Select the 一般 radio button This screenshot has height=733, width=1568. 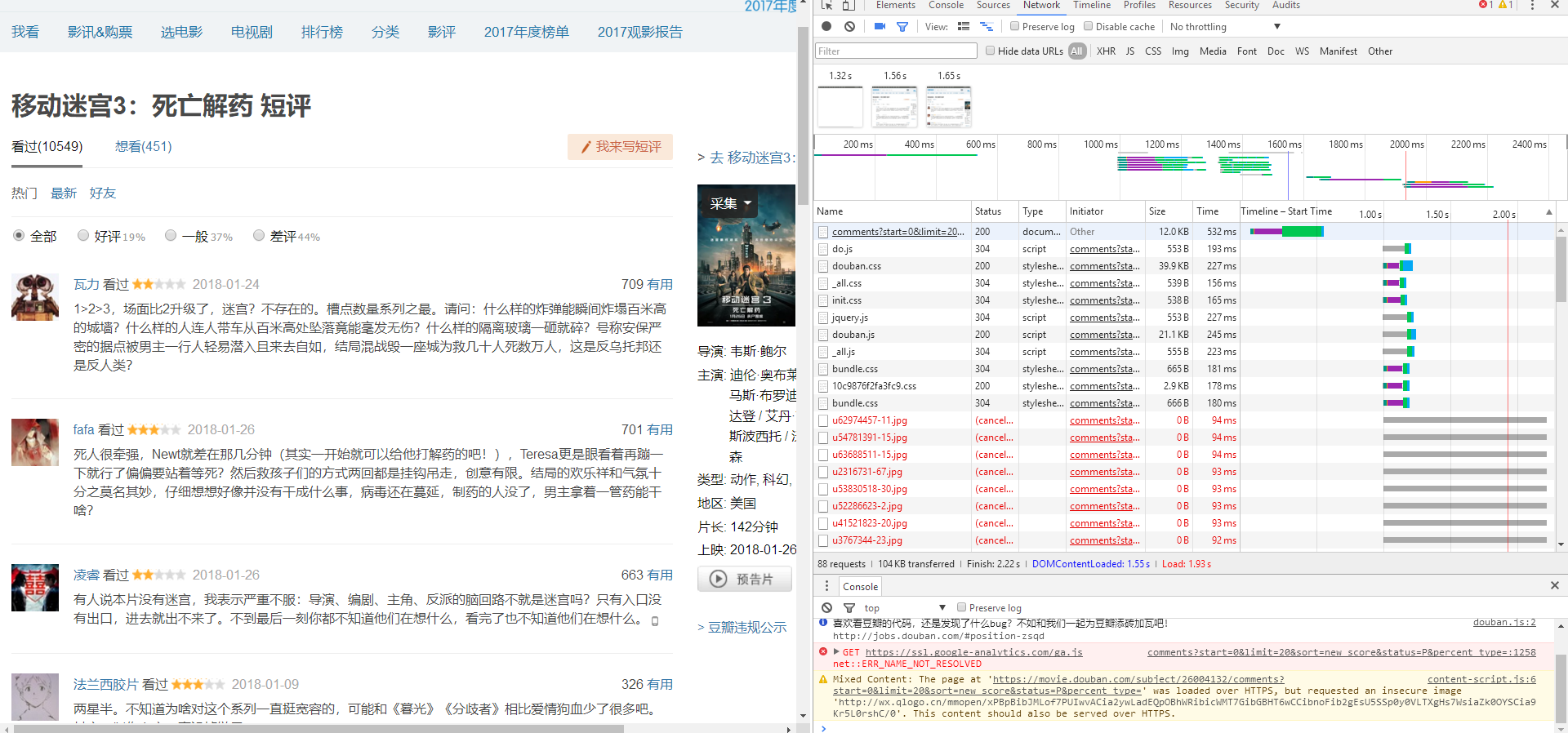click(171, 235)
